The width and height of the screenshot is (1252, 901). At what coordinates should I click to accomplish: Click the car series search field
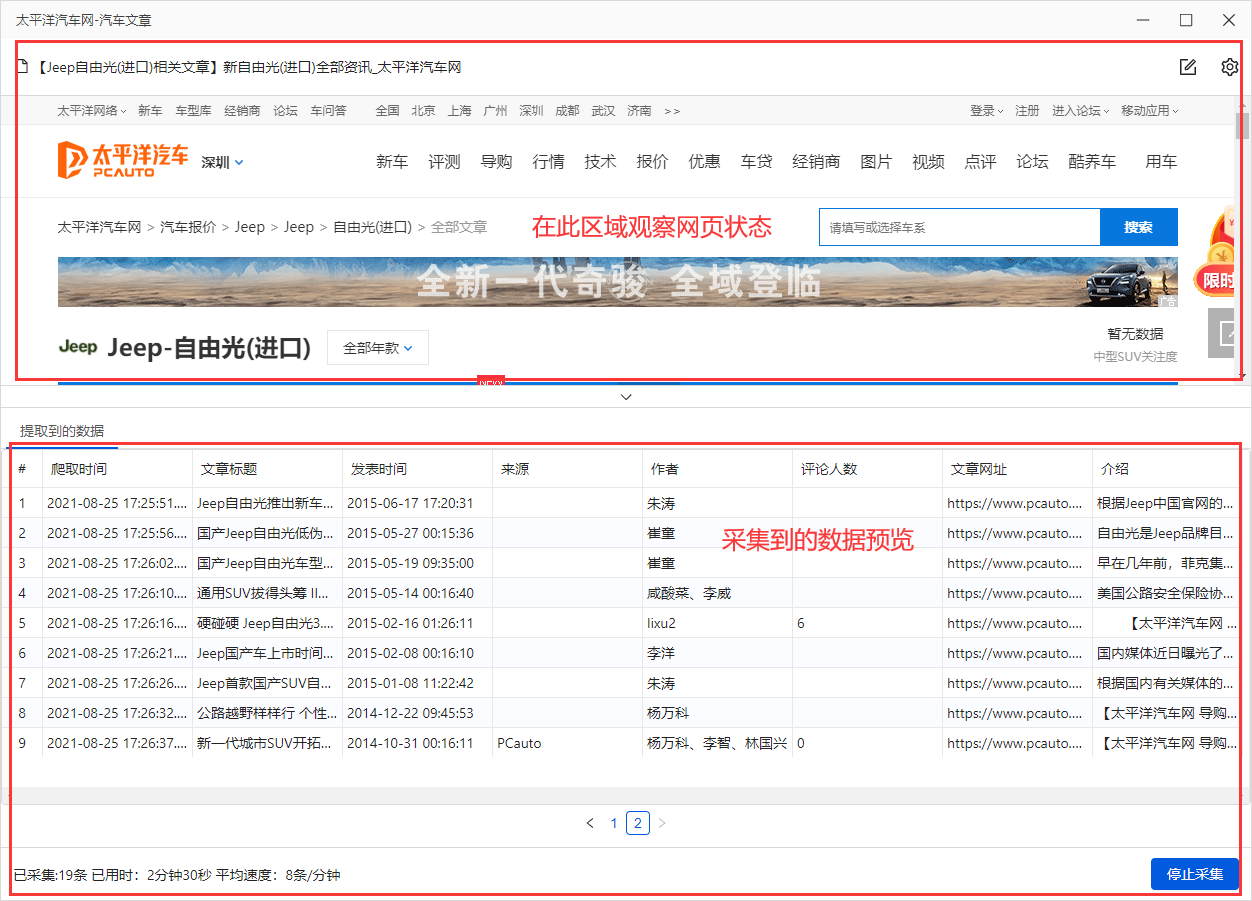pos(958,227)
